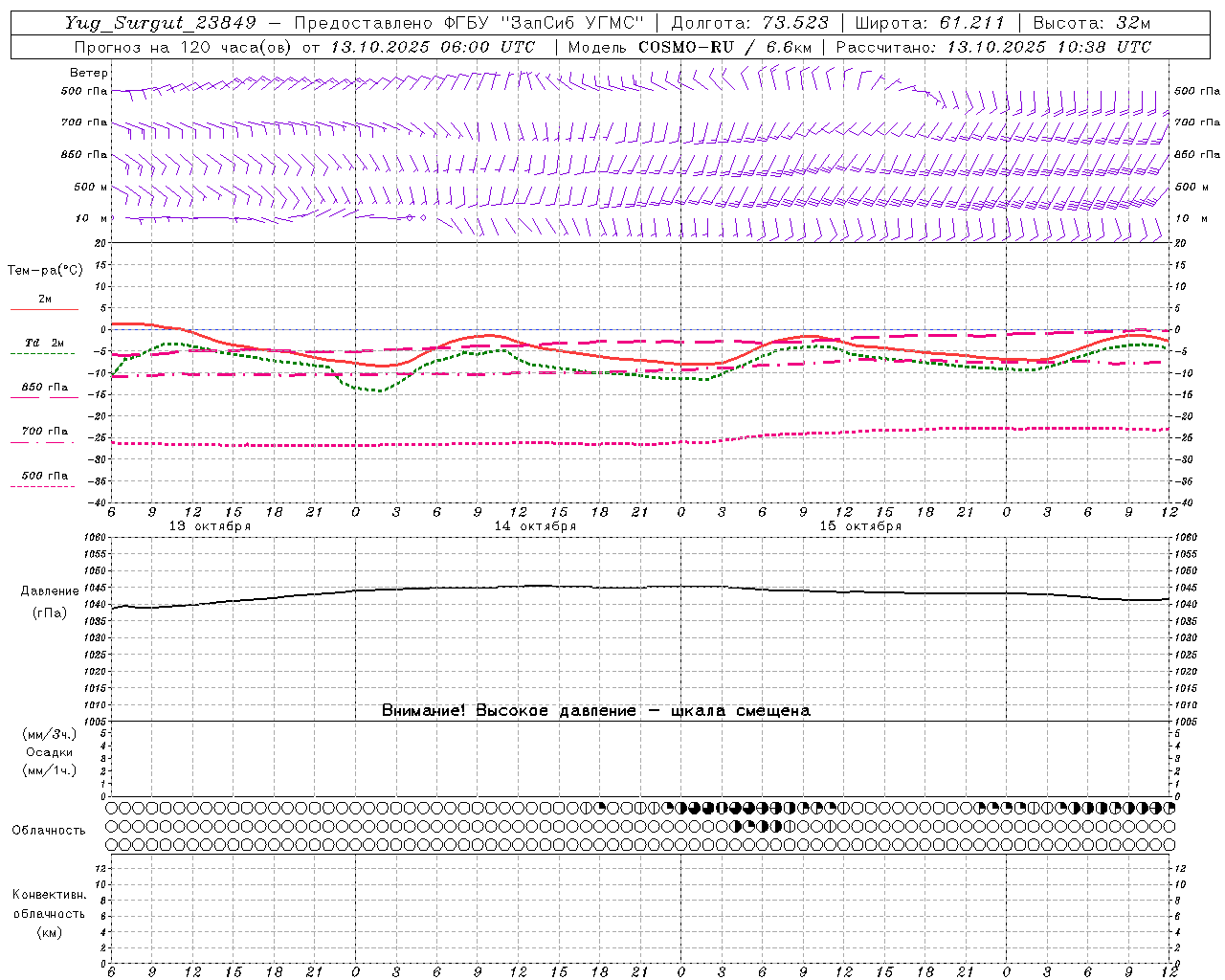Click the station name Yug_Surgut_23849
The height and width of the screenshot is (980, 1225).
click(161, 23)
